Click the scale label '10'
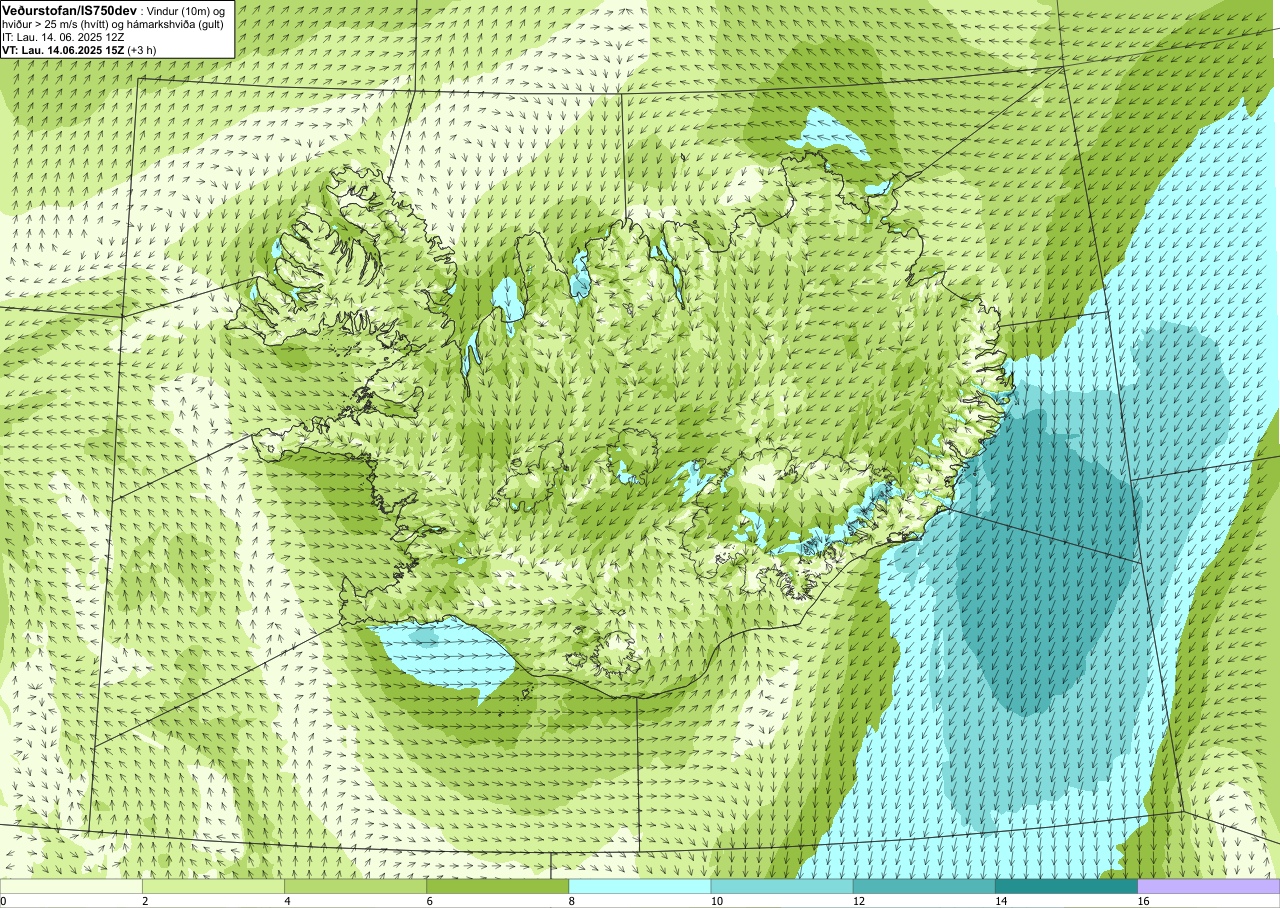 (x=716, y=901)
